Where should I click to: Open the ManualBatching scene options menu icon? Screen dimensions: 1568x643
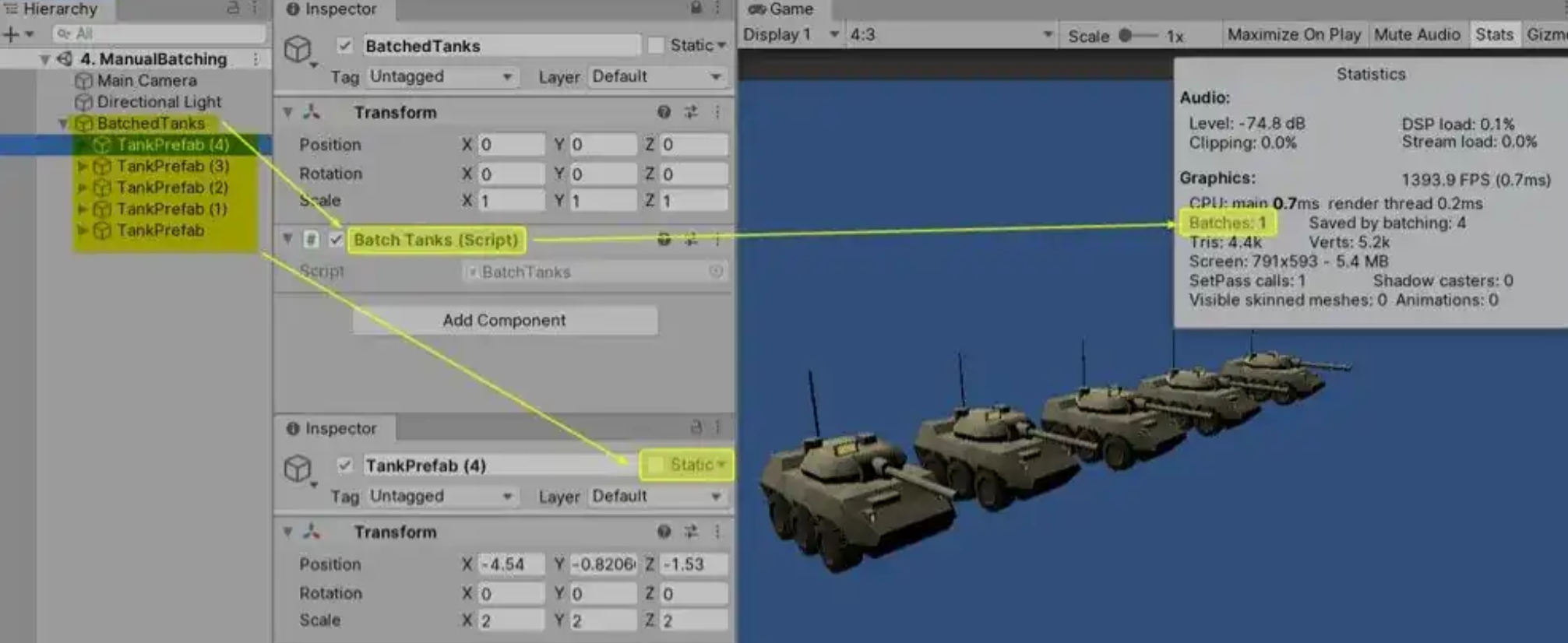tap(255, 59)
